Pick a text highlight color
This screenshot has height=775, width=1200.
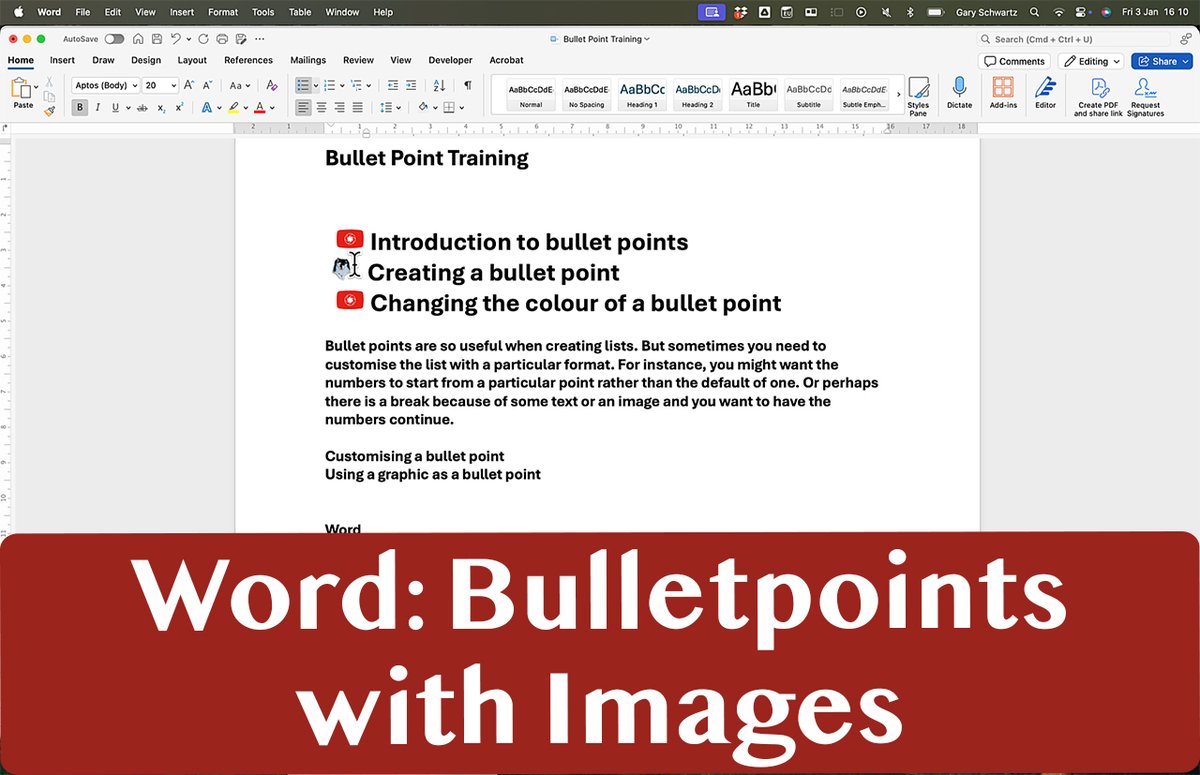234,107
